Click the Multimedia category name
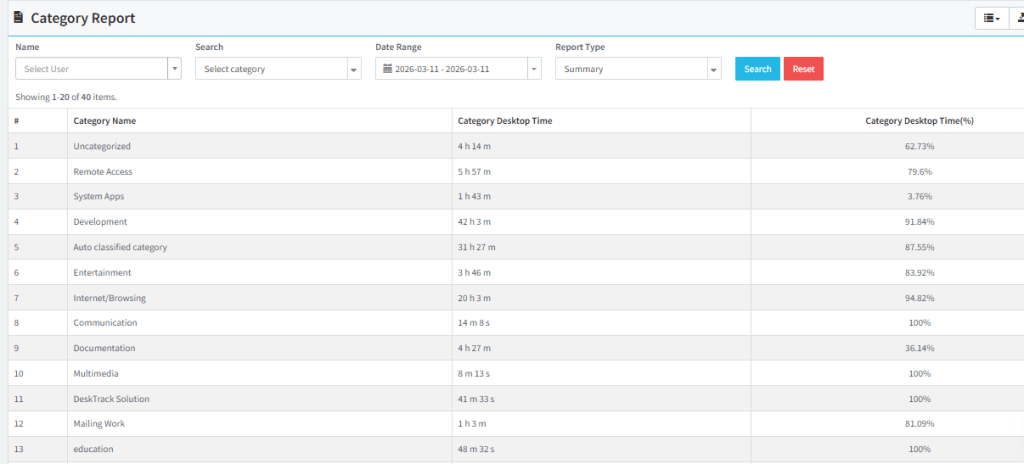Image resolution: width=1024 pixels, height=464 pixels. point(95,373)
